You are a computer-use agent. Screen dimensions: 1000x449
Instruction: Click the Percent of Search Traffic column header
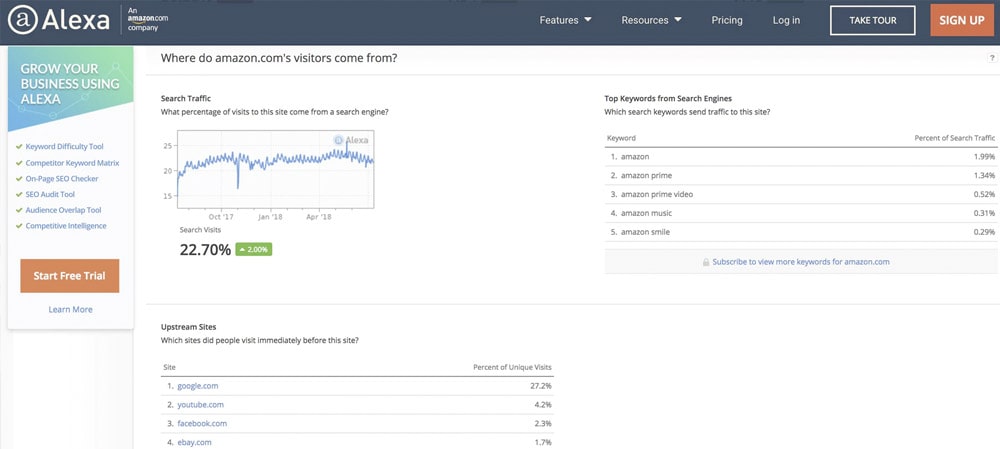[x=955, y=138]
